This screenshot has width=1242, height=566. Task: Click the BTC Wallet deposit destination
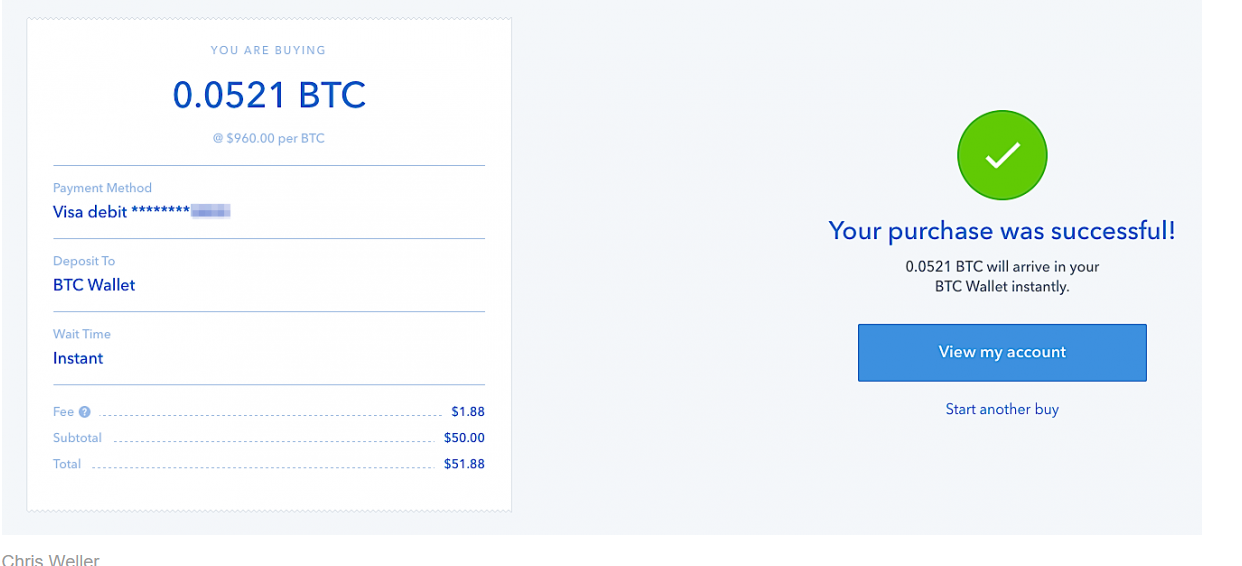(x=94, y=285)
